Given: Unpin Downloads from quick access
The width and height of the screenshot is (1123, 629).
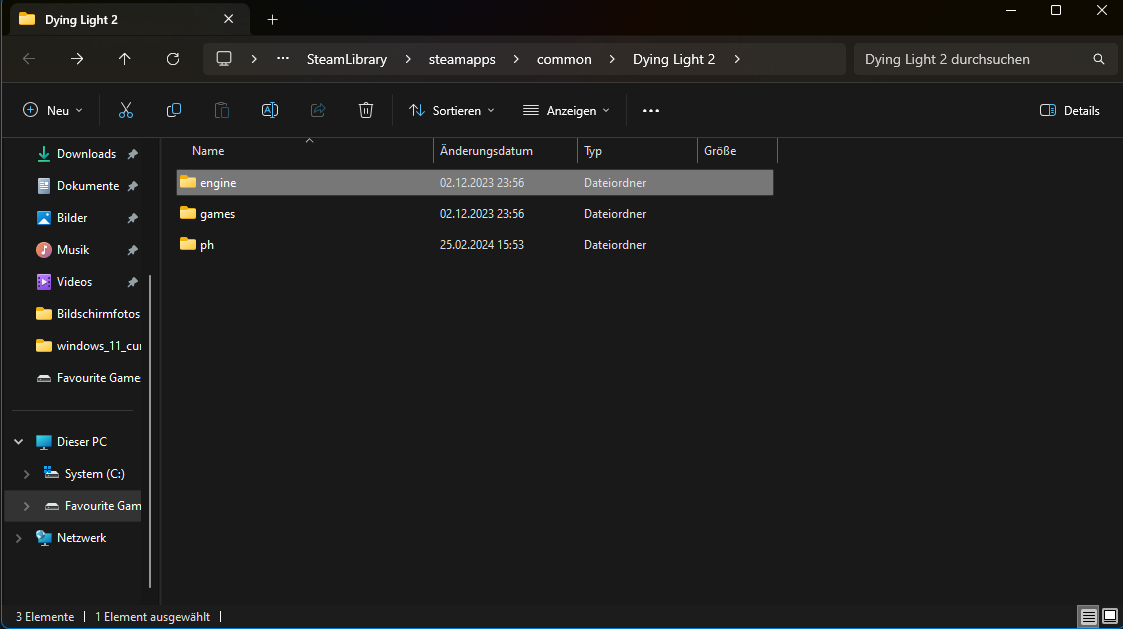Looking at the screenshot, I should click(132, 154).
